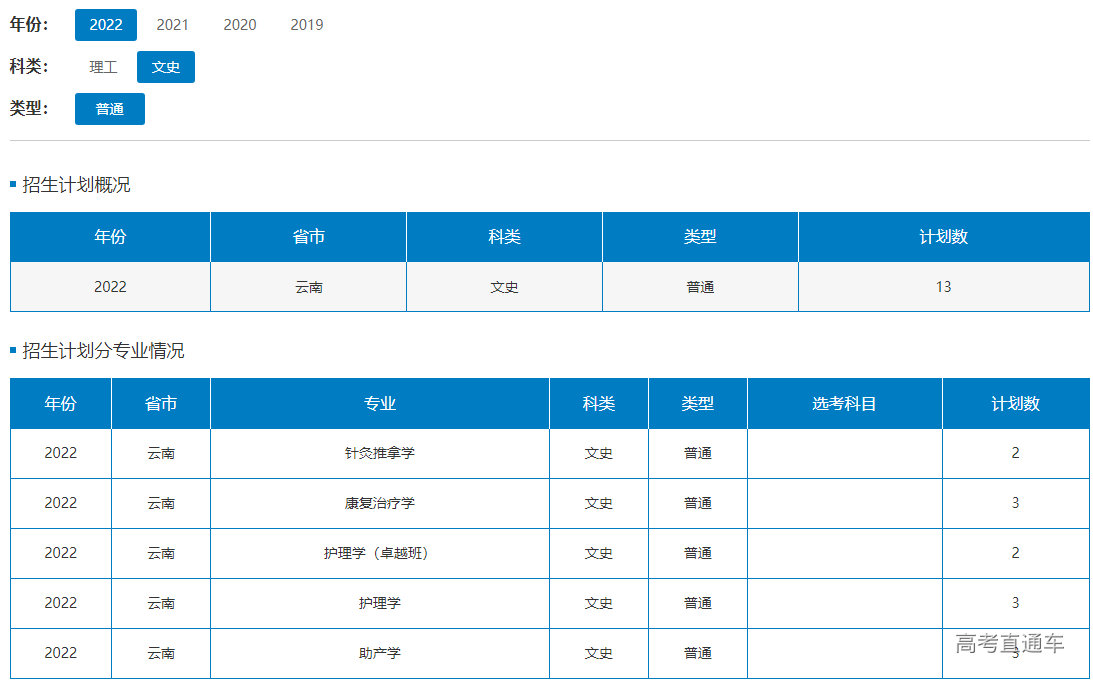Click the 招生计划概况 section heading

(76, 185)
